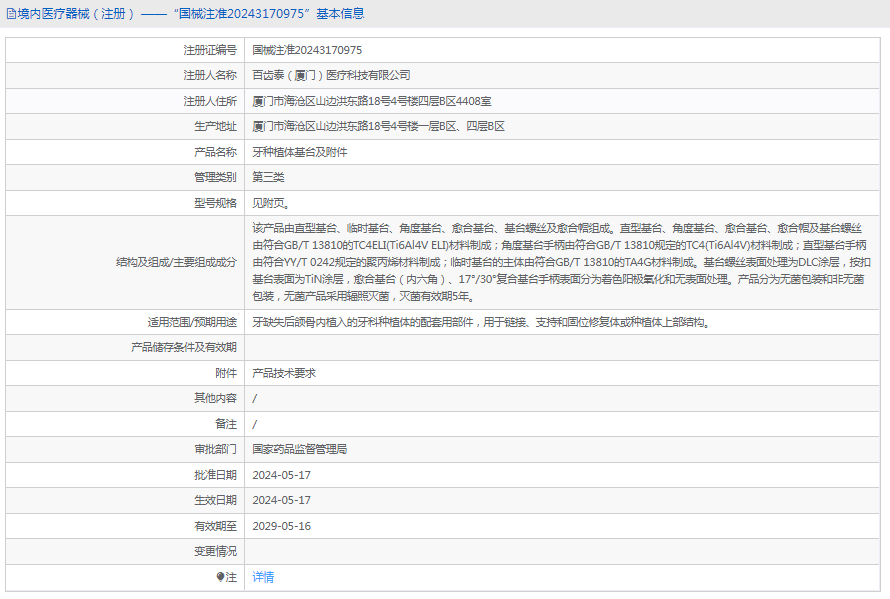Viewport: 890px width, 599px height.
Task: Select the registration number value 国械注准20243170975
Action: click(x=307, y=50)
